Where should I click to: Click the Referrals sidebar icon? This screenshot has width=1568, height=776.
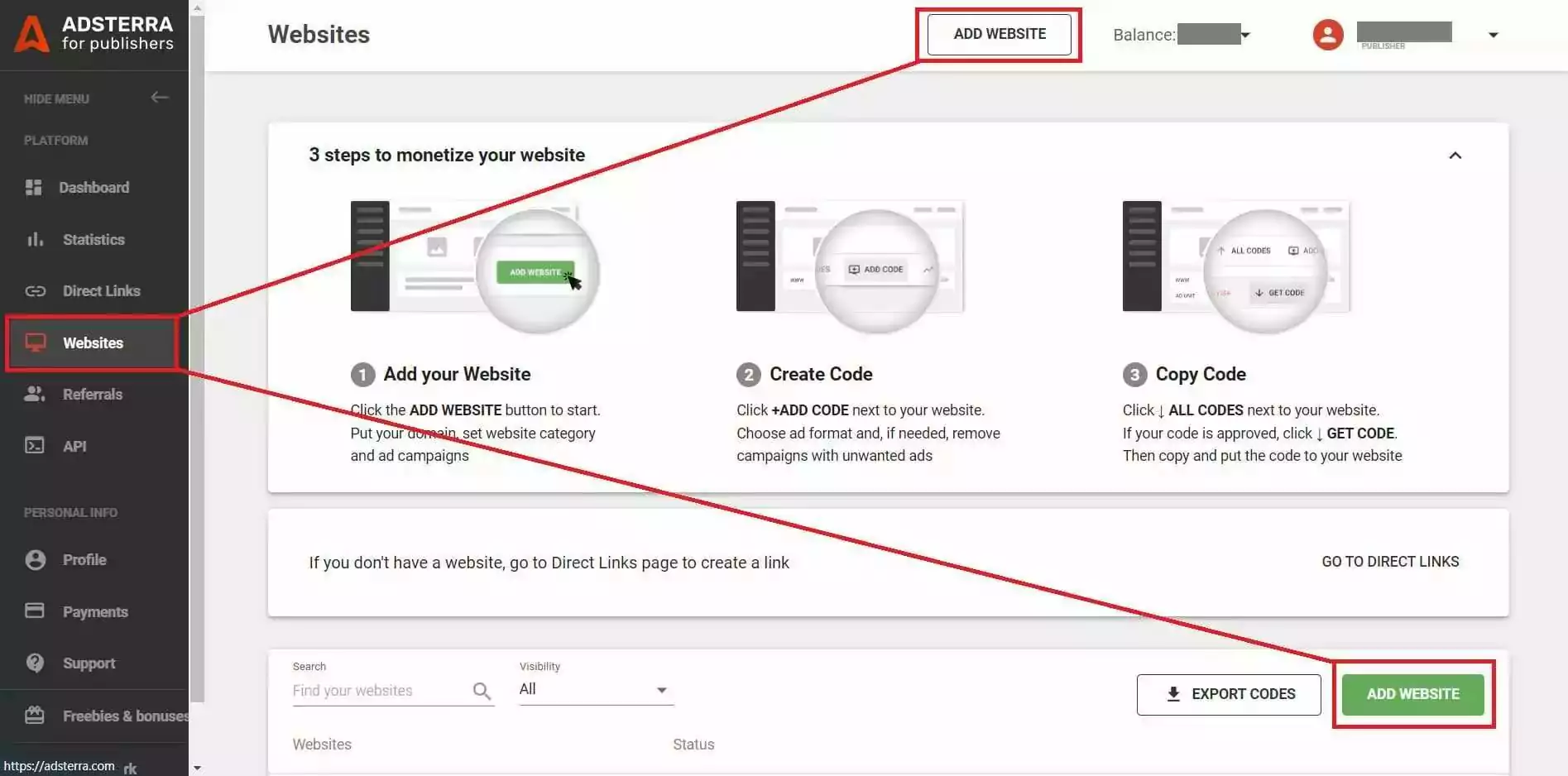click(x=35, y=394)
